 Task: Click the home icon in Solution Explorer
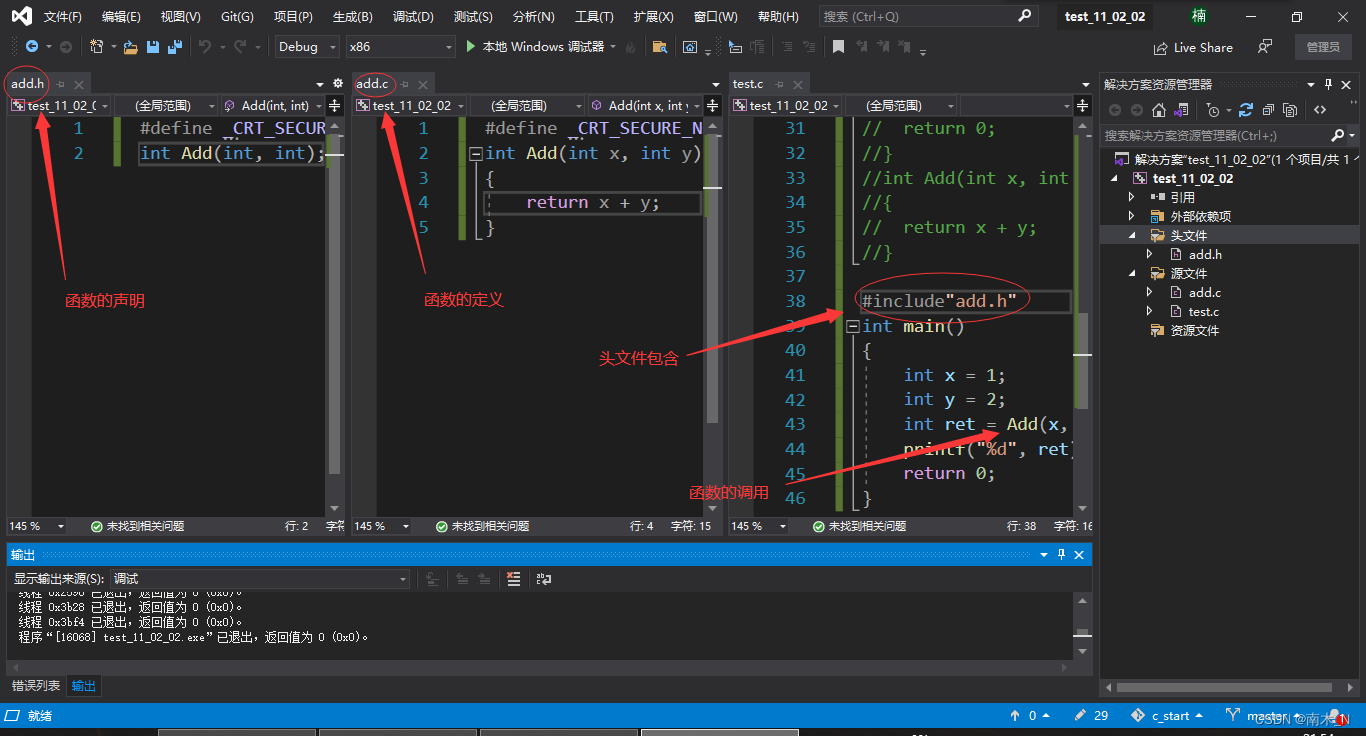coord(1159,110)
